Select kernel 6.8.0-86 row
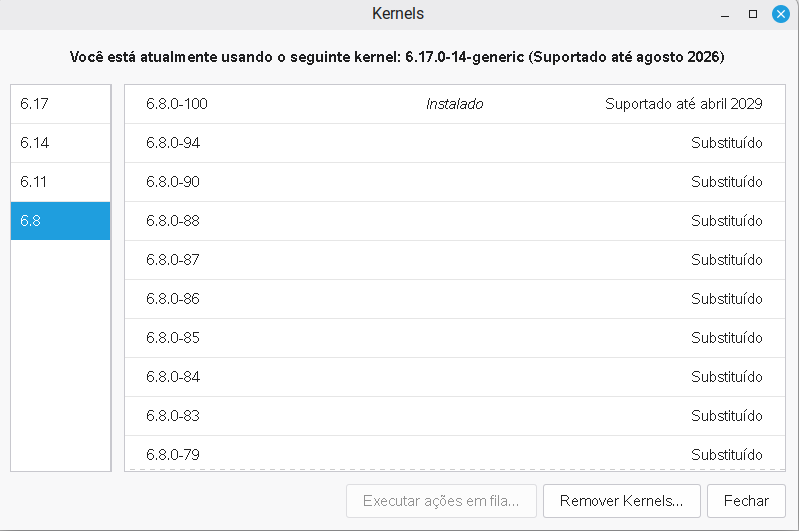Viewport: 799px width, 531px height. (x=454, y=299)
